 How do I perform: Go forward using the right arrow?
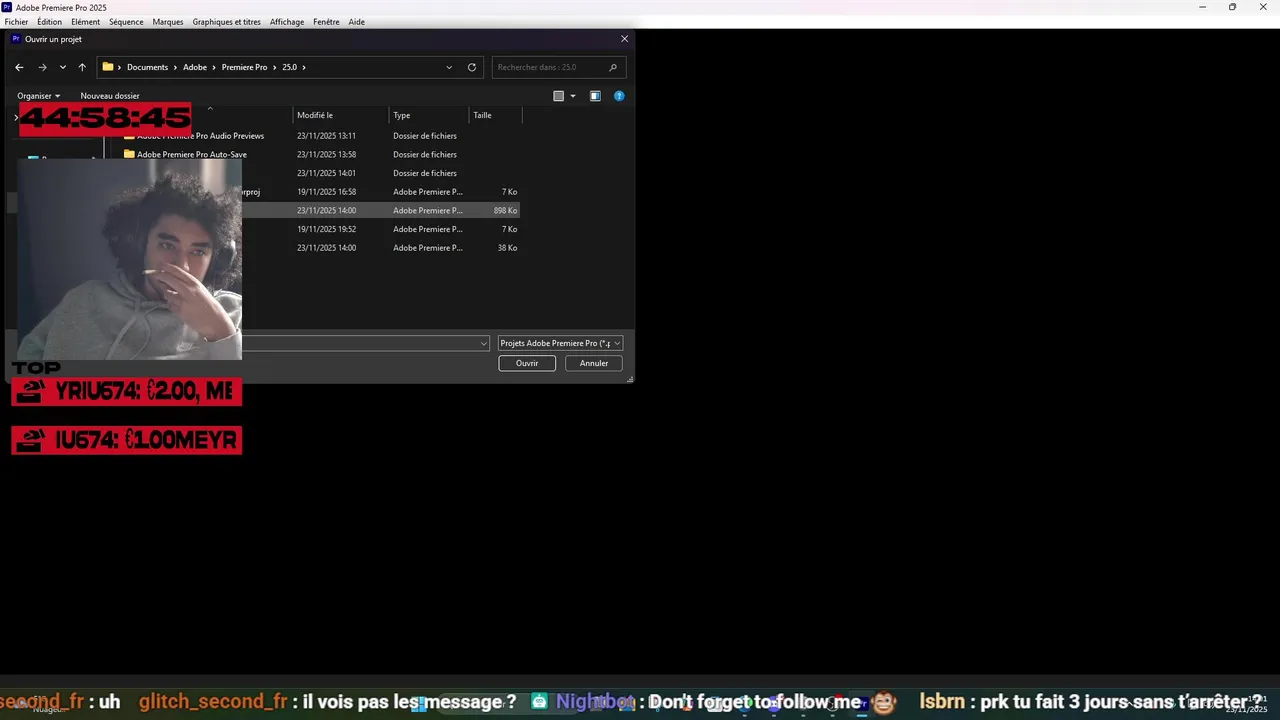click(x=42, y=67)
